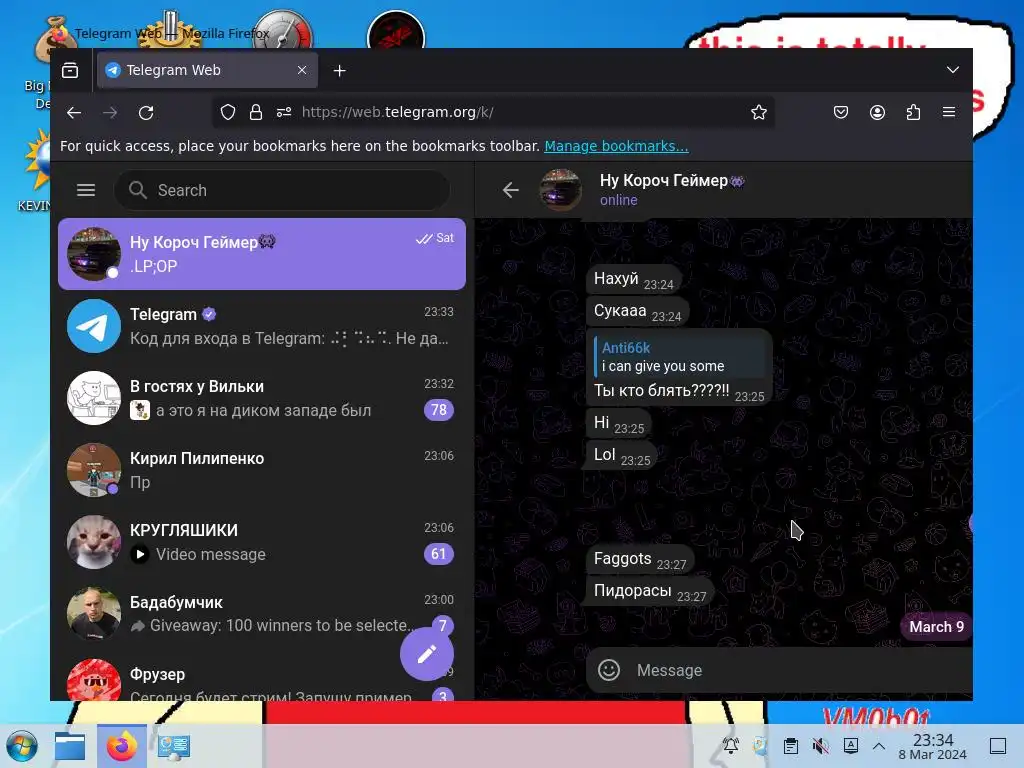Image resolution: width=1024 pixels, height=768 pixels.
Task: Save page to Pocket
Action: [841, 112]
